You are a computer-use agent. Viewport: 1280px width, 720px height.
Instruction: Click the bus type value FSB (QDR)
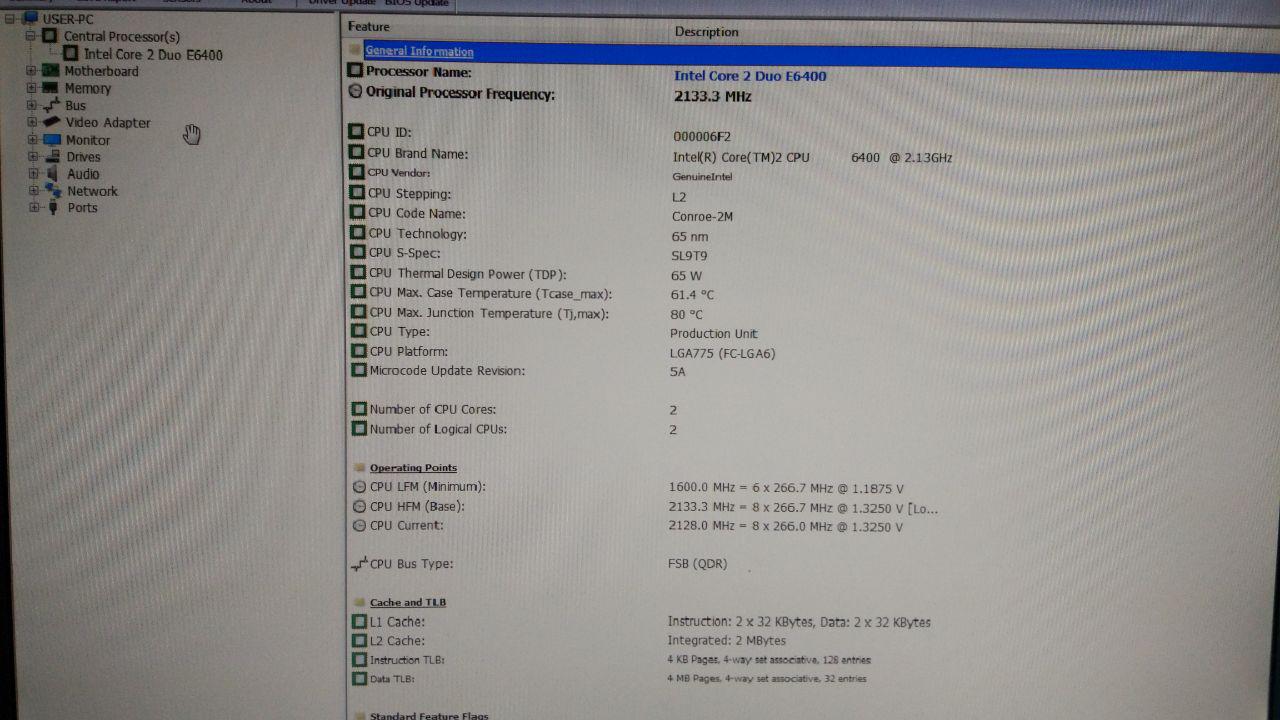tap(697, 564)
